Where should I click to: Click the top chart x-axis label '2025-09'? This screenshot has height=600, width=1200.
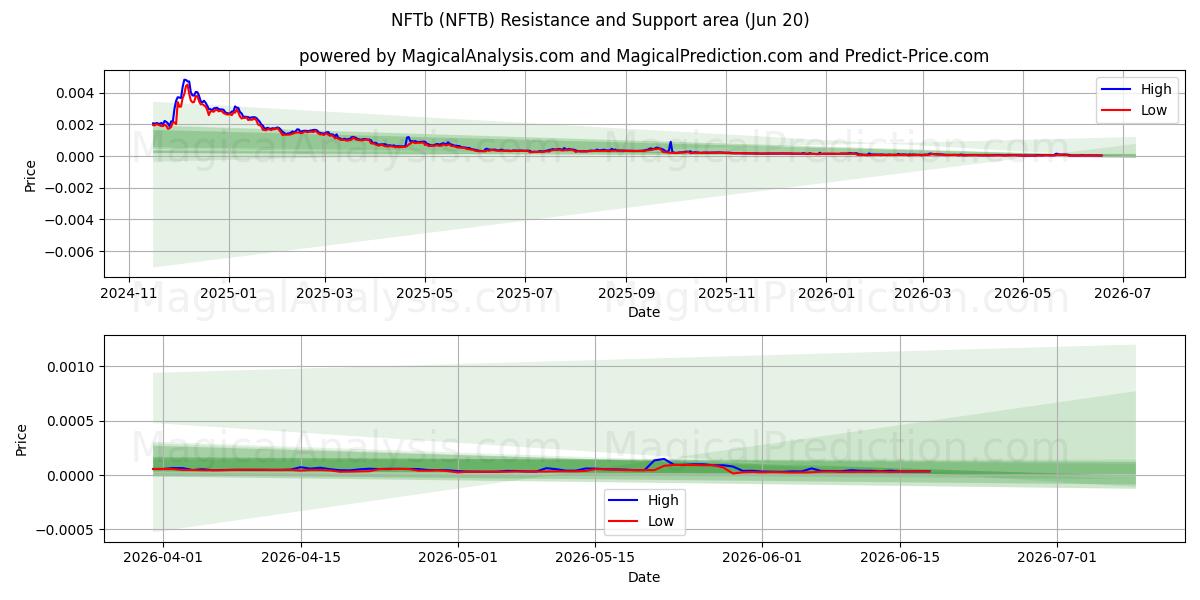click(x=627, y=293)
